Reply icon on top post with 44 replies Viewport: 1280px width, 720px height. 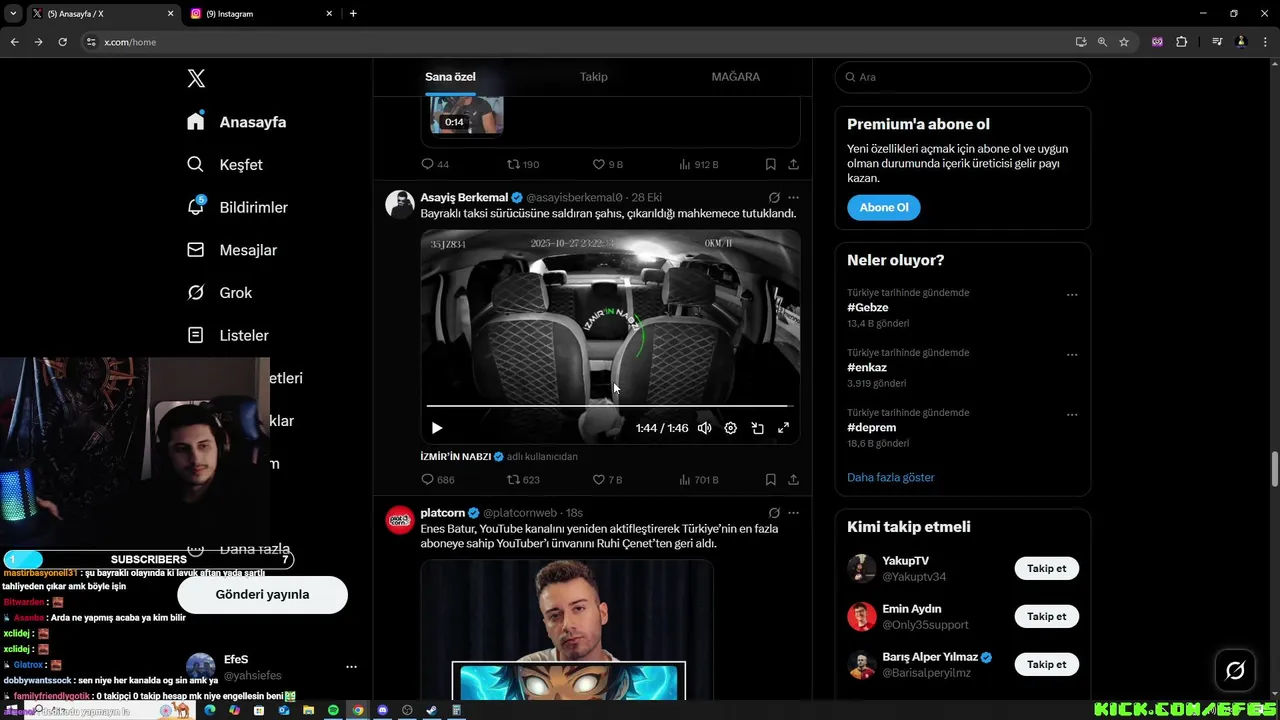point(427,164)
